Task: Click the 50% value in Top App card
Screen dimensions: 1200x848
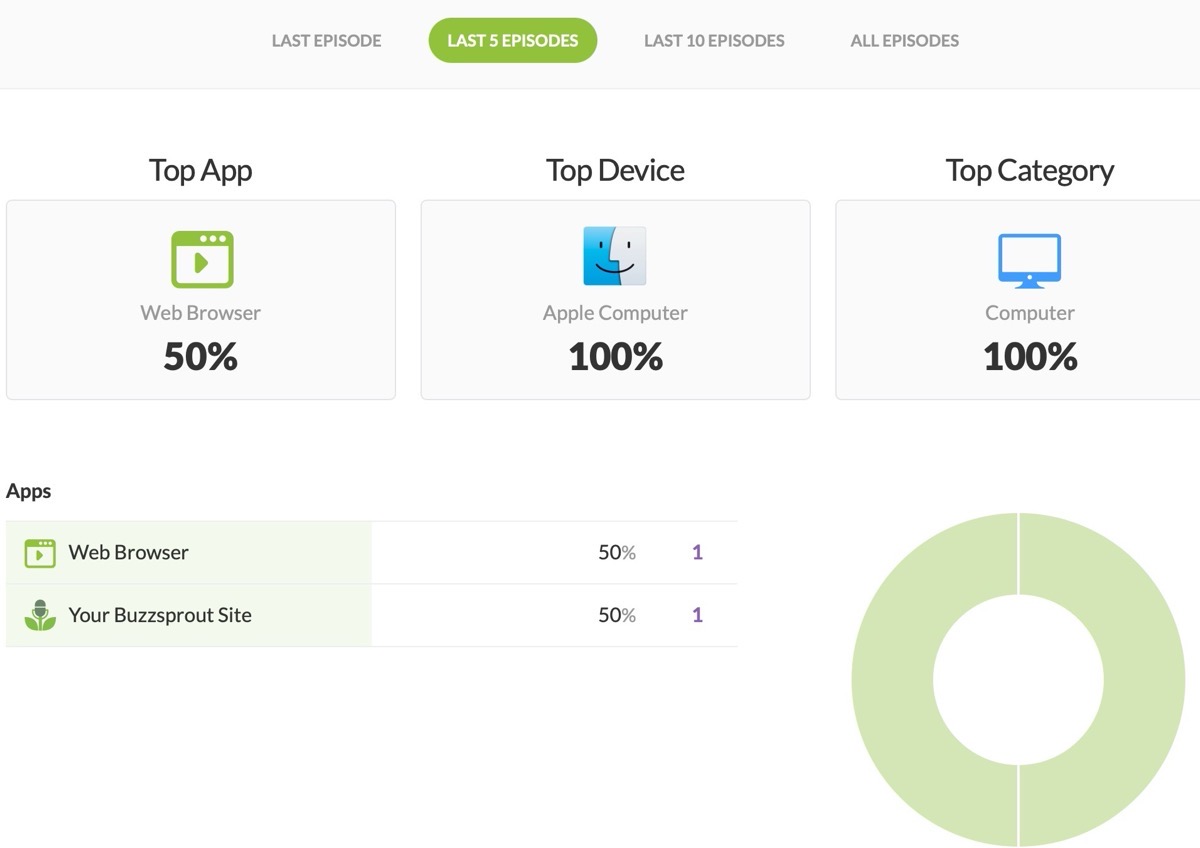Action: (x=201, y=356)
